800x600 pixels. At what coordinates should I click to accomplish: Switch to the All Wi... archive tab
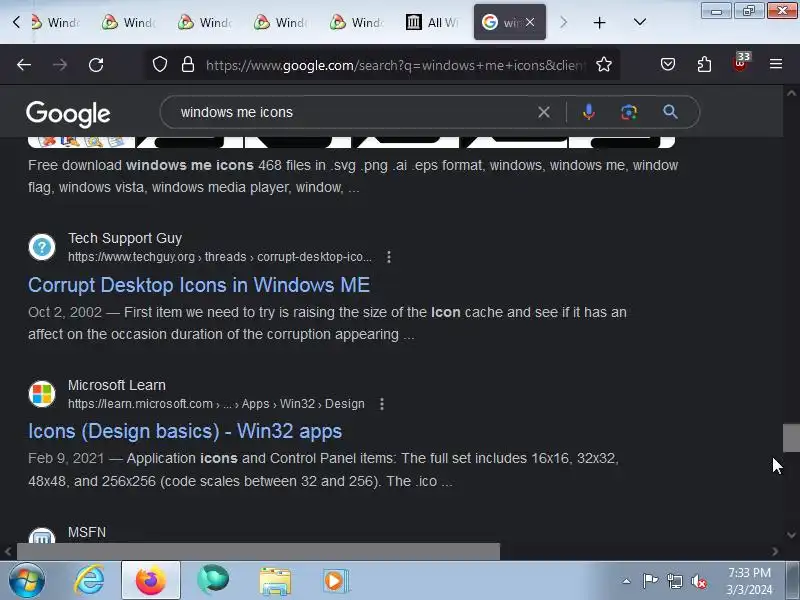click(433, 22)
